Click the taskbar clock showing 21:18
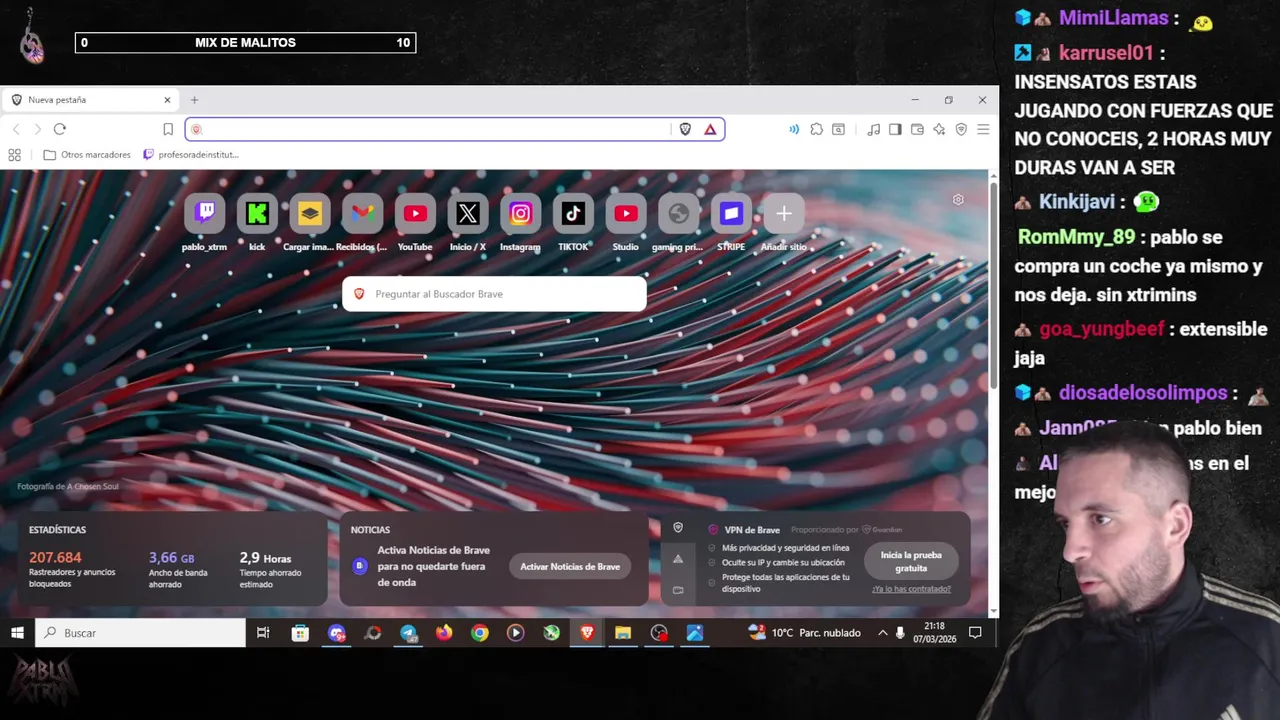1280x720 pixels. click(934, 633)
